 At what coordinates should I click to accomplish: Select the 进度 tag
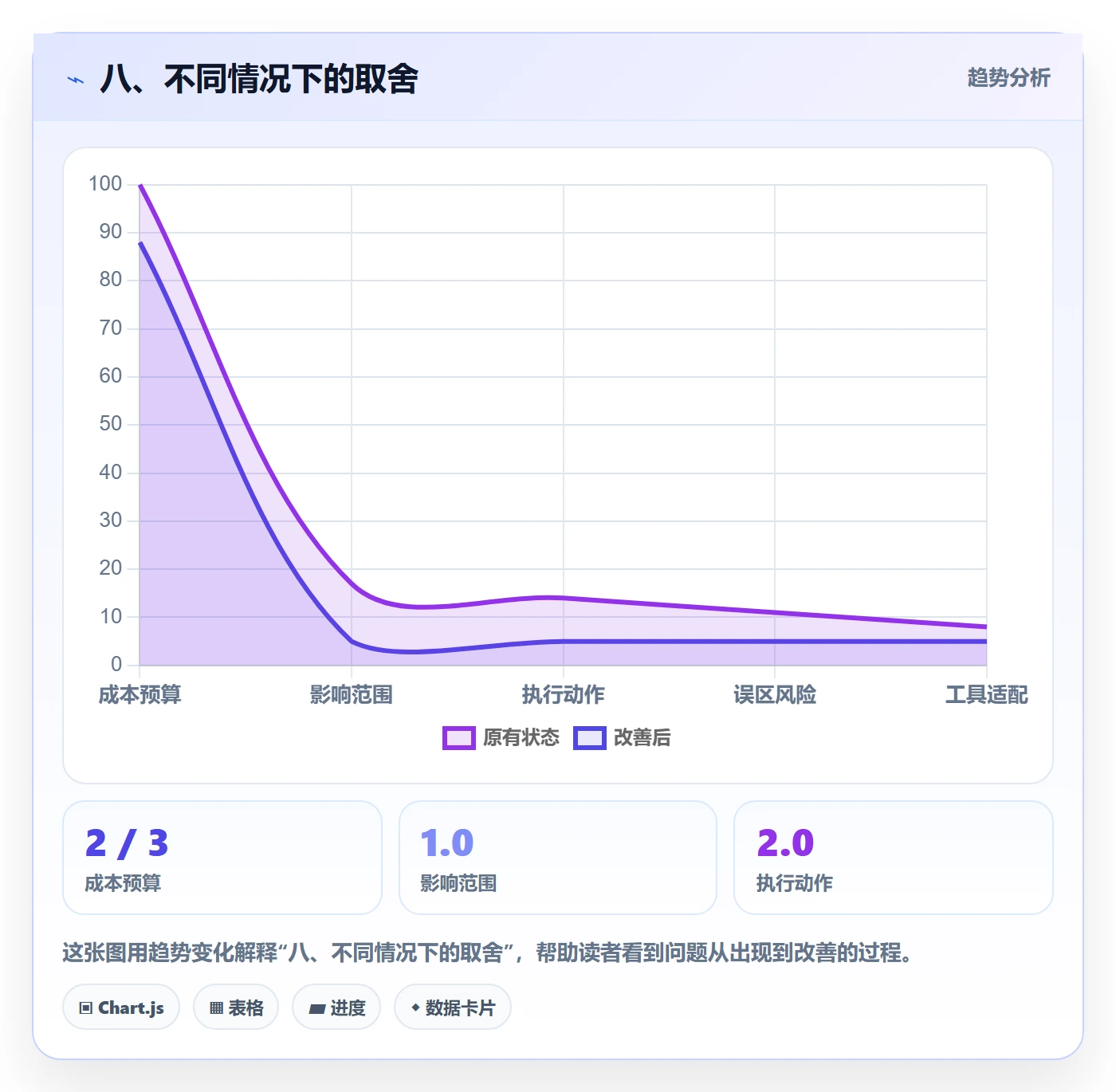(x=336, y=1008)
